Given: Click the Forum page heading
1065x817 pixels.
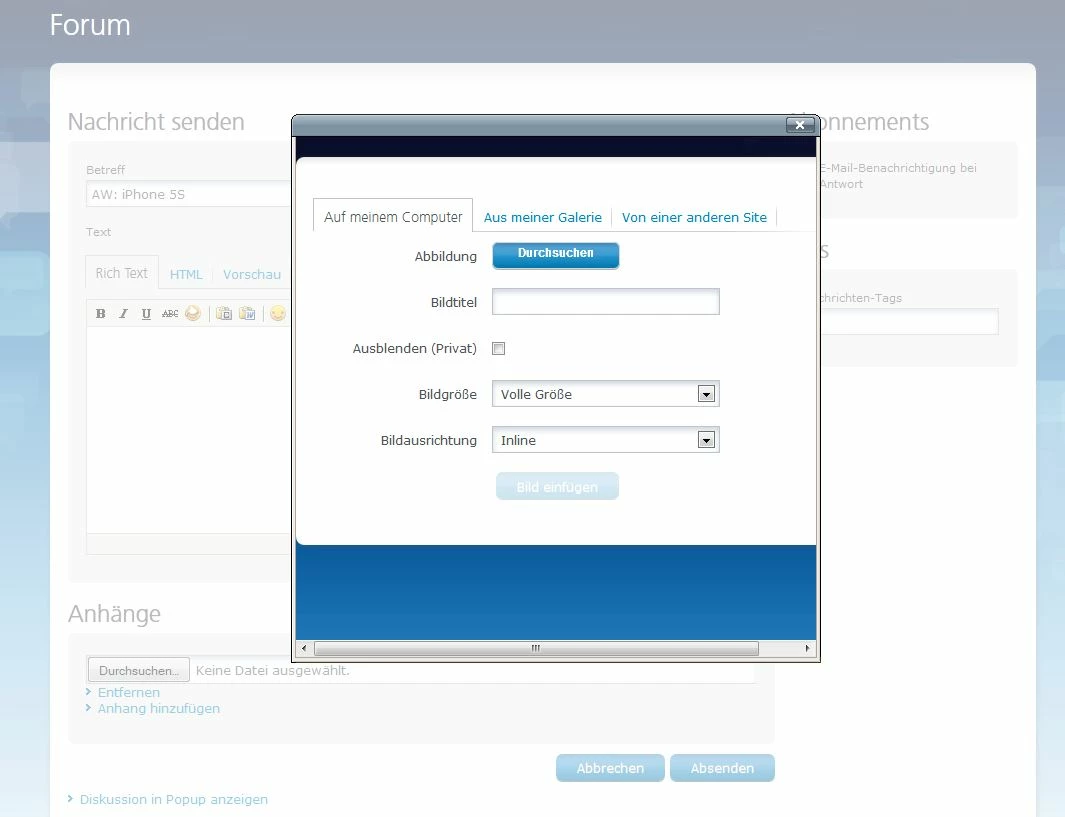Looking at the screenshot, I should pyautogui.click(x=90, y=25).
